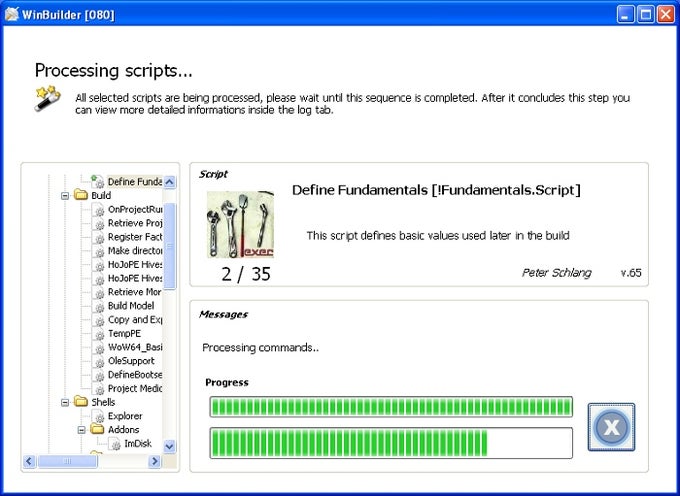Click the OleSupport script gear icon
Image resolution: width=680 pixels, height=496 pixels.
[99, 362]
